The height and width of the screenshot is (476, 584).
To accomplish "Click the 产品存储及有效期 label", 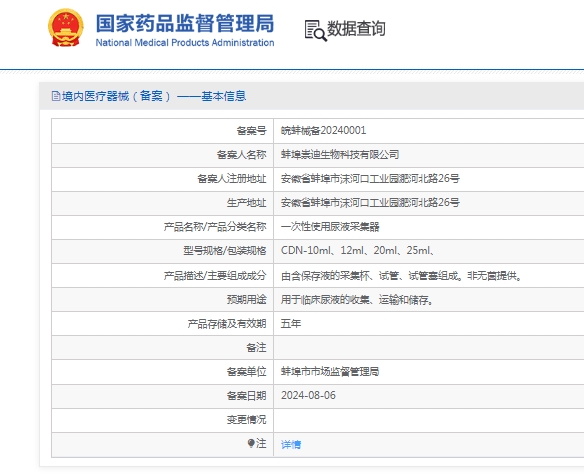I will click(x=227, y=323).
